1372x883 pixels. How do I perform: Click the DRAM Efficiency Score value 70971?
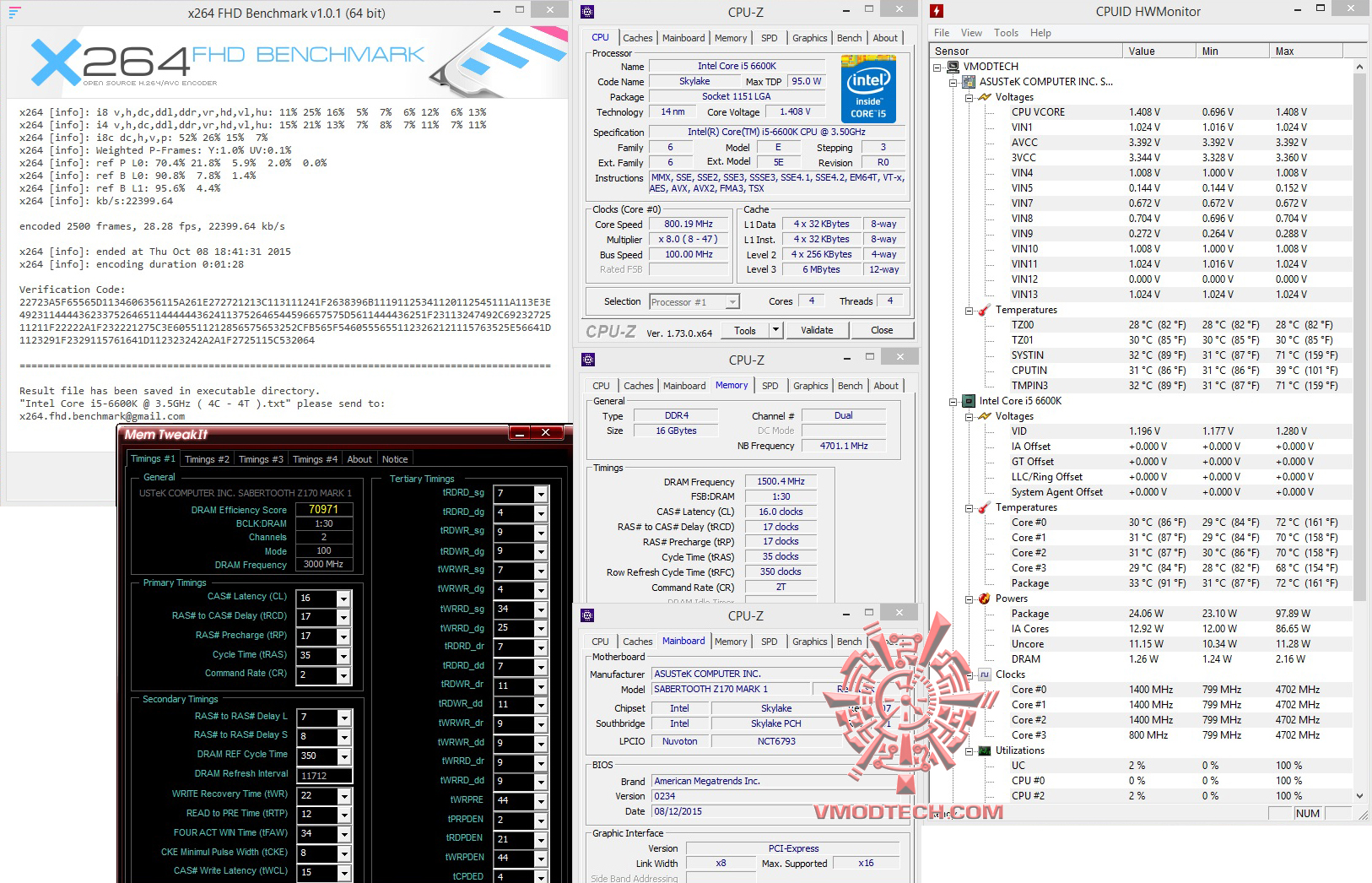click(324, 509)
